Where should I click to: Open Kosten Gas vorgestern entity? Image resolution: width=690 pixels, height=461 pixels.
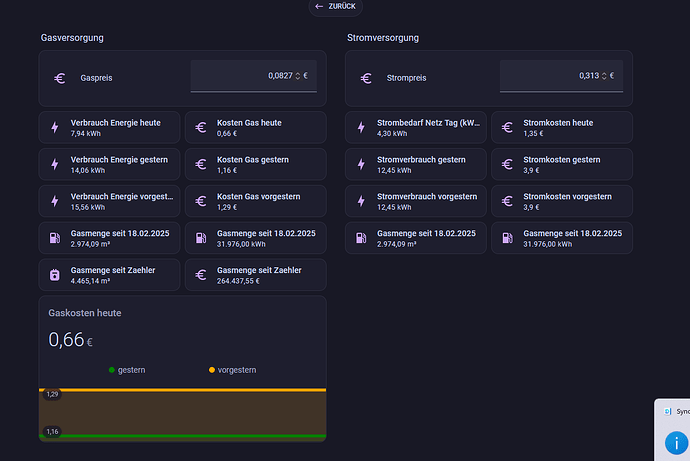pyautogui.click(x=256, y=201)
